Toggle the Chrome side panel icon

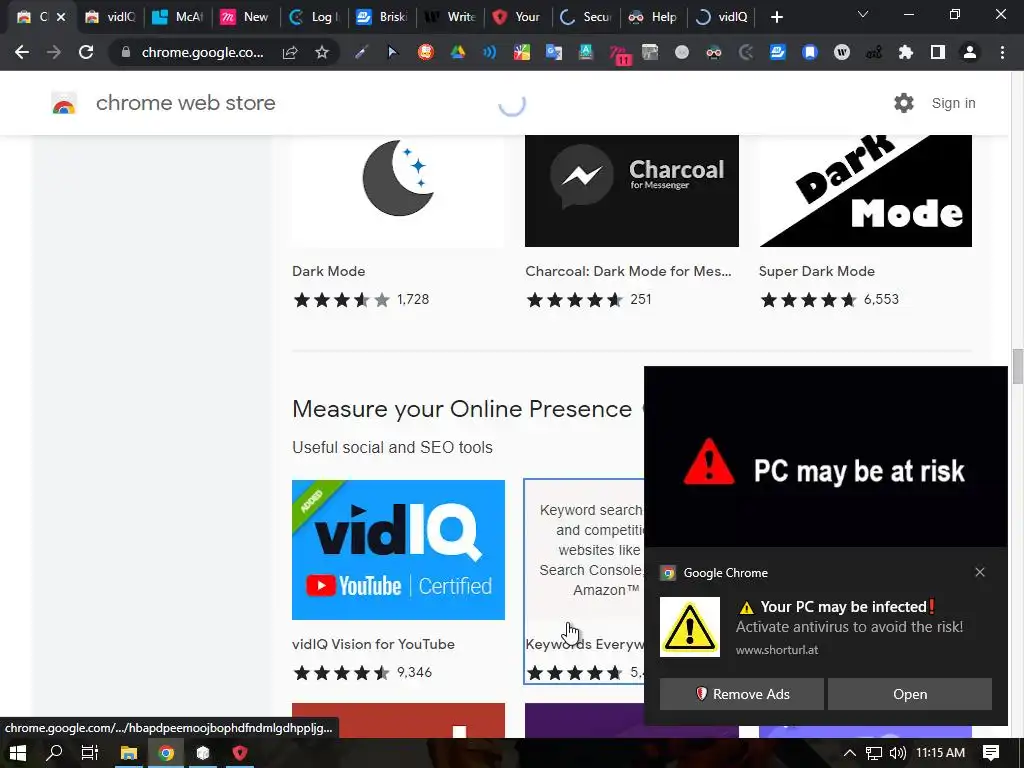pos(938,52)
